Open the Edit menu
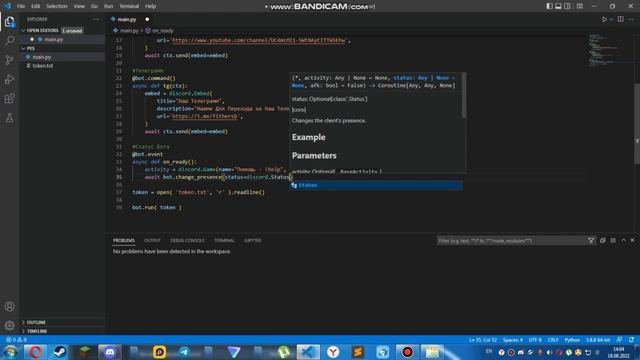Screen dimensions: 640x360 (36, 6)
